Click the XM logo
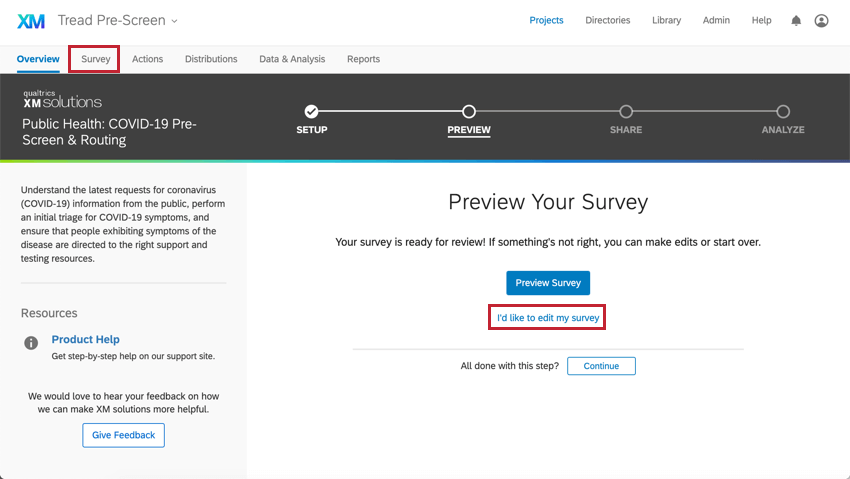 point(31,21)
